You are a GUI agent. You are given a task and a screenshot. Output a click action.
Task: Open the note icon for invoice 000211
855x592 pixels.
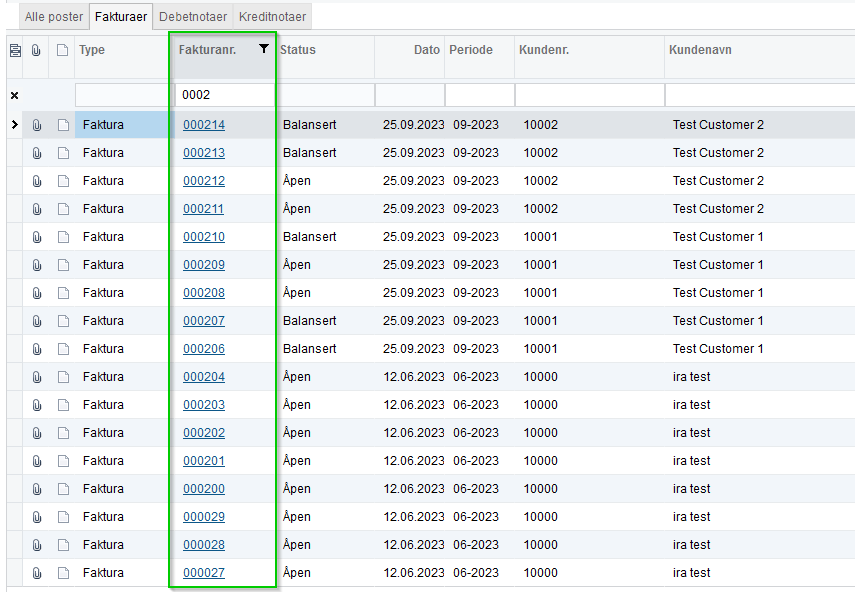63,209
